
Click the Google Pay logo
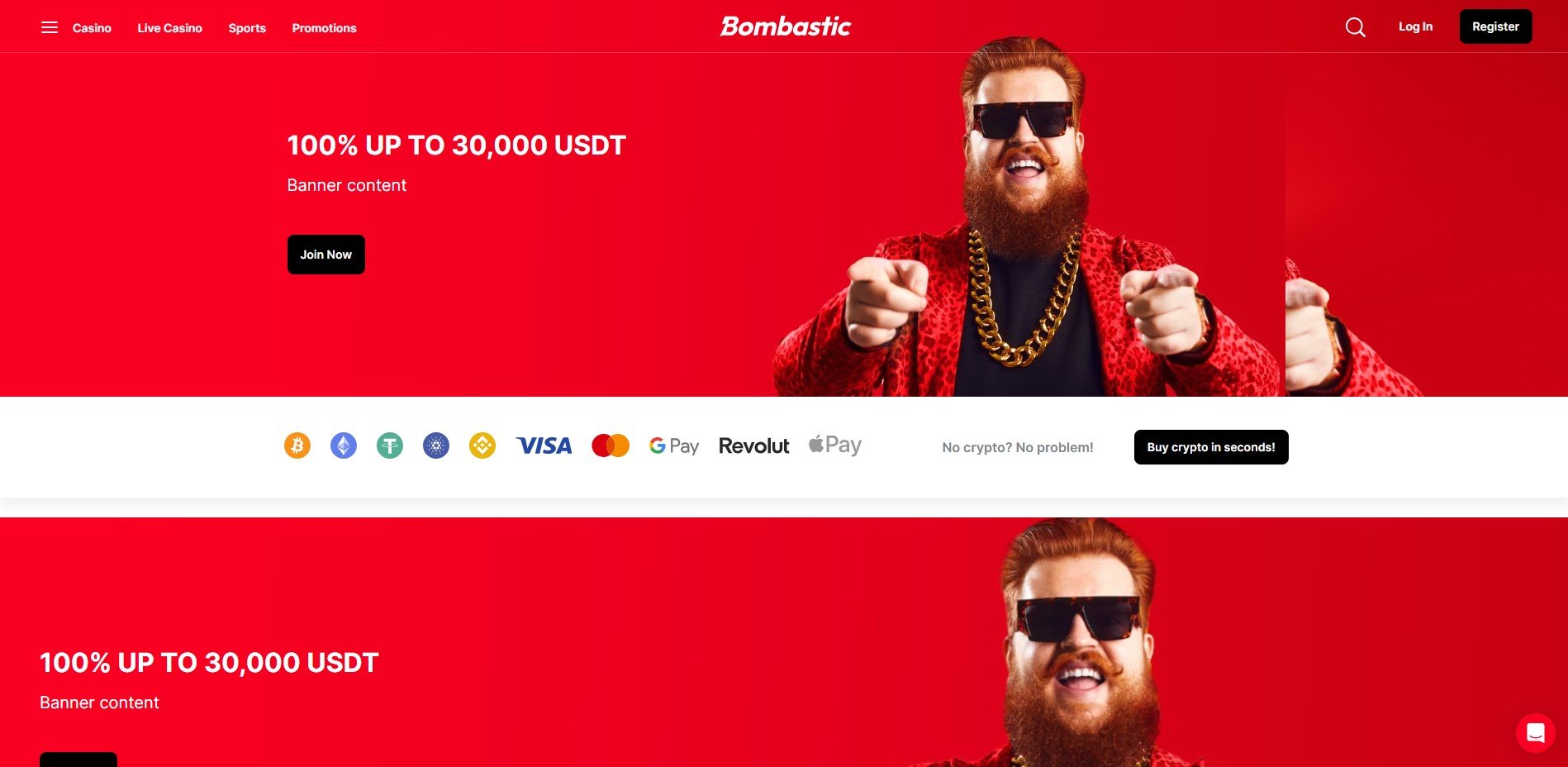pos(674,446)
